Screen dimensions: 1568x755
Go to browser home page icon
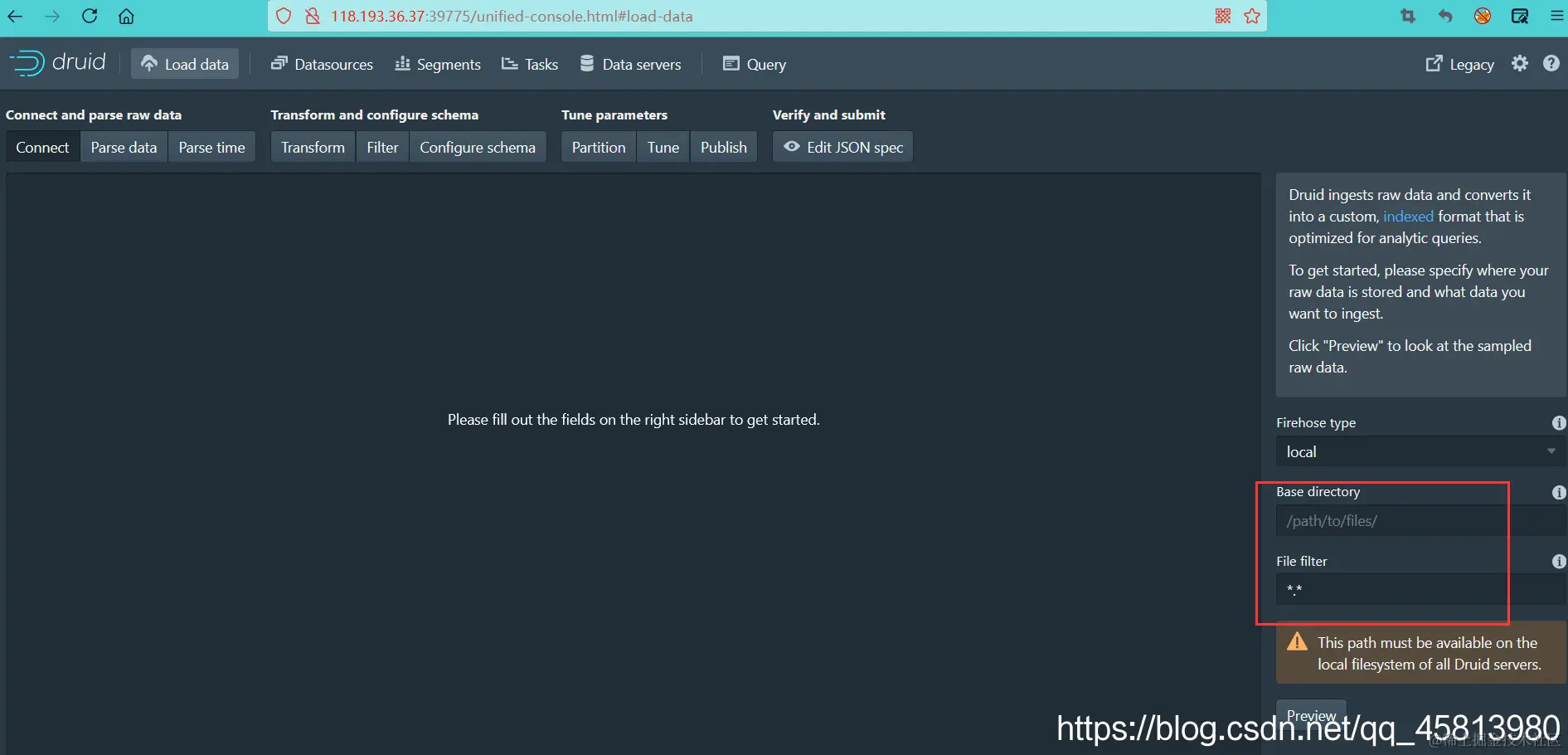(126, 16)
